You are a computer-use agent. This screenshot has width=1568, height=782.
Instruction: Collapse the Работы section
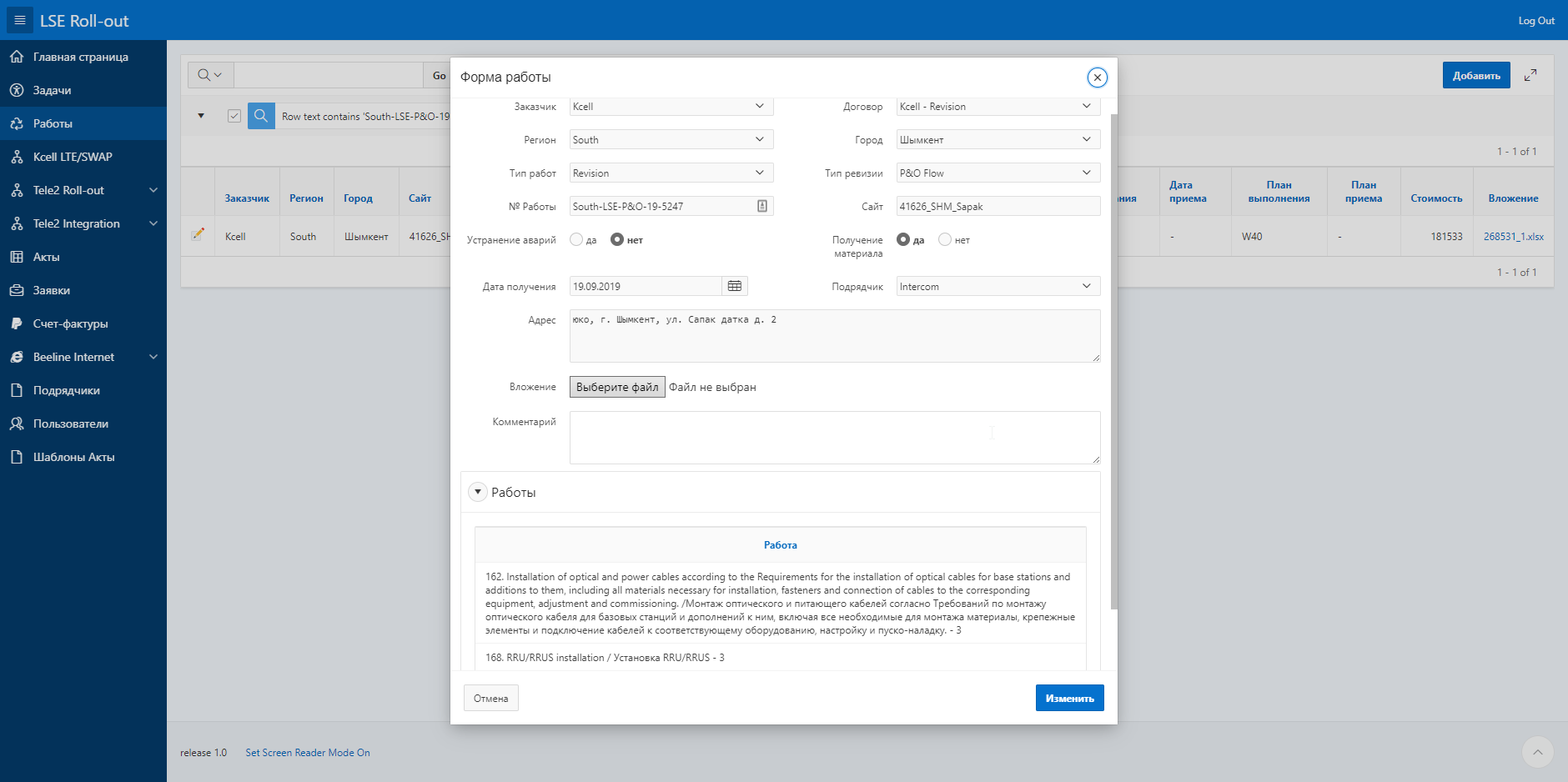point(478,492)
